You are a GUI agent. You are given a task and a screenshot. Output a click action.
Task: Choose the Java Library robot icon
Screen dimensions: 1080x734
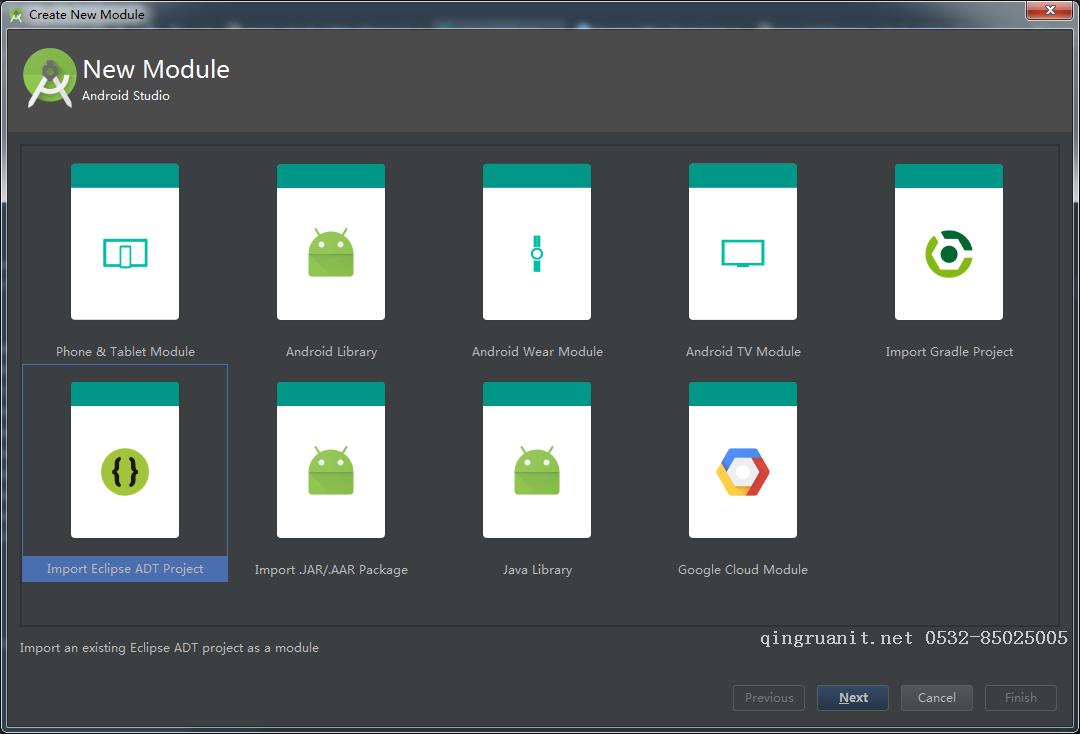tap(537, 471)
